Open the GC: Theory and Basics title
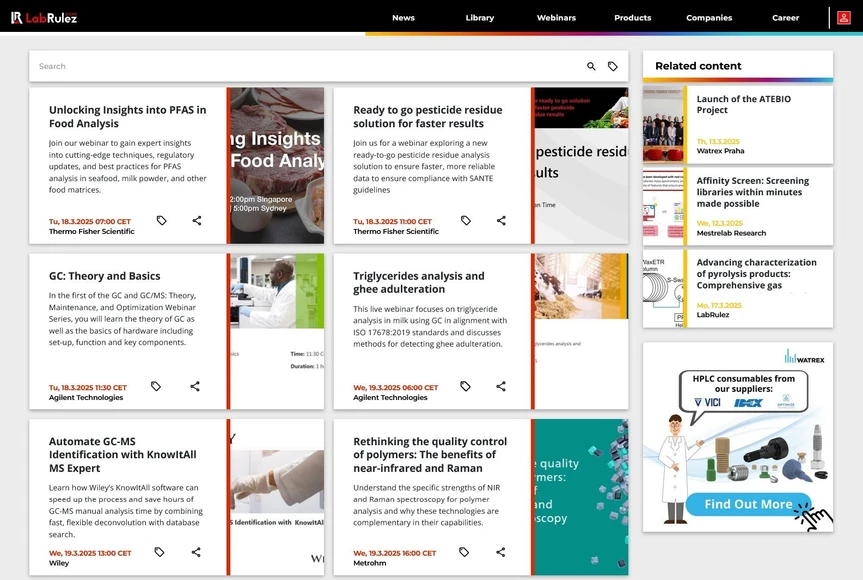The image size is (863, 580). pos(105,276)
